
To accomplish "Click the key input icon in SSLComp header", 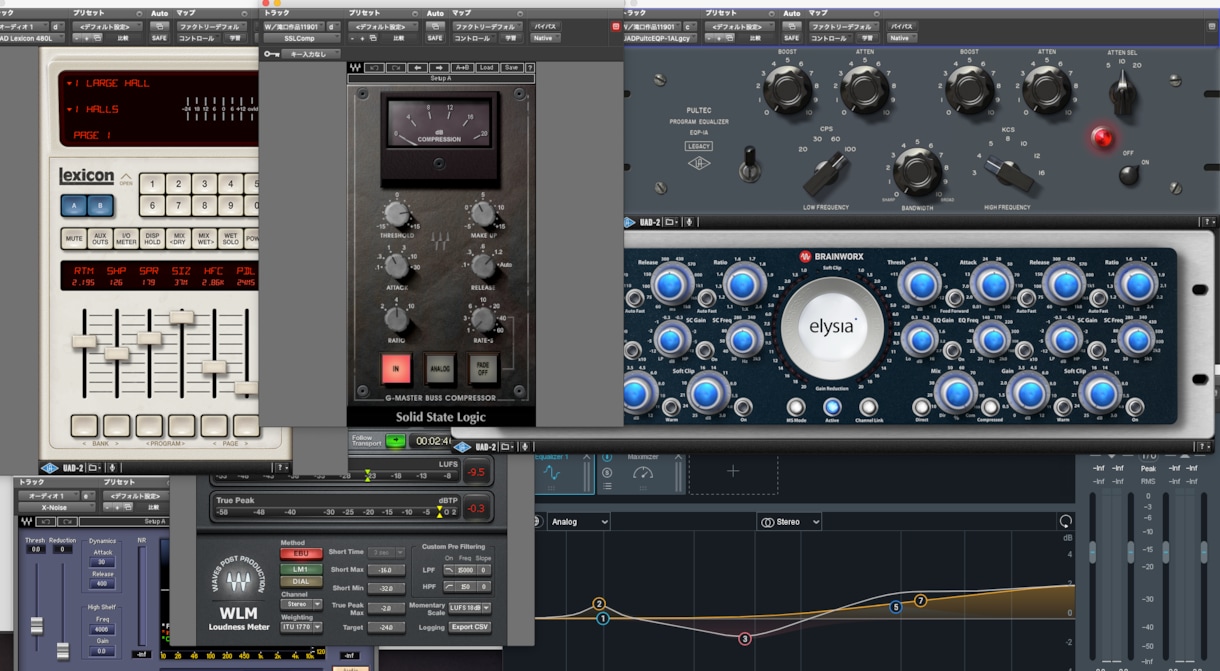I will [x=271, y=54].
